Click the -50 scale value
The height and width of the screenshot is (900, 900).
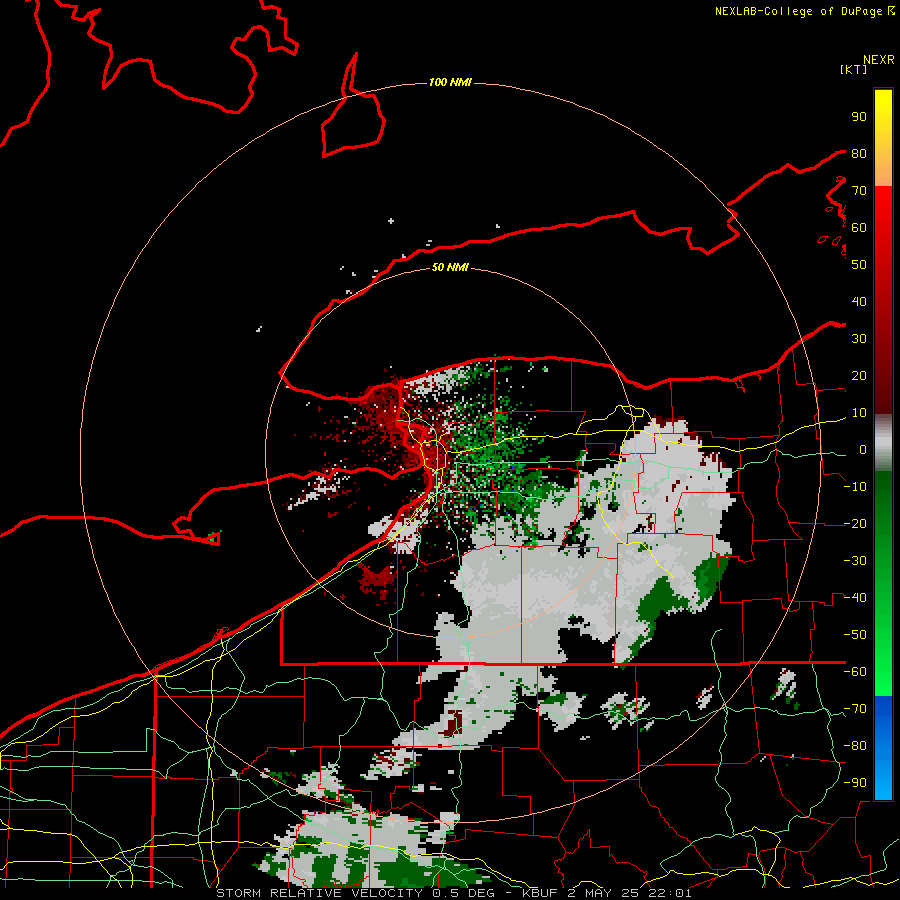[x=855, y=635]
